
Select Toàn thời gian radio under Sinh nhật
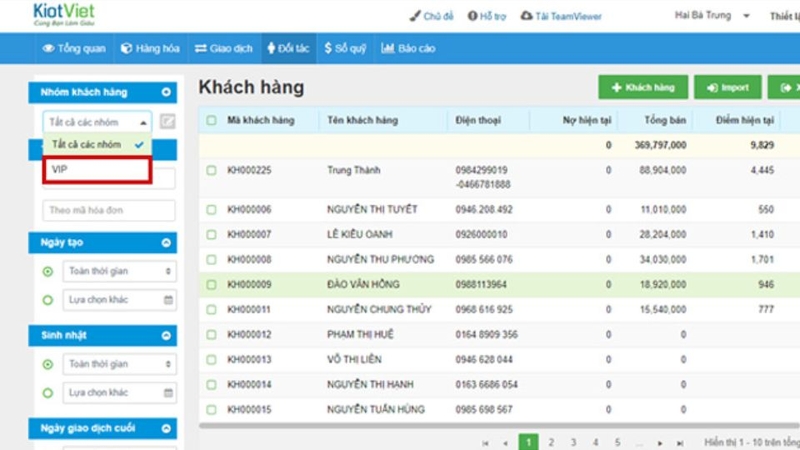48,364
